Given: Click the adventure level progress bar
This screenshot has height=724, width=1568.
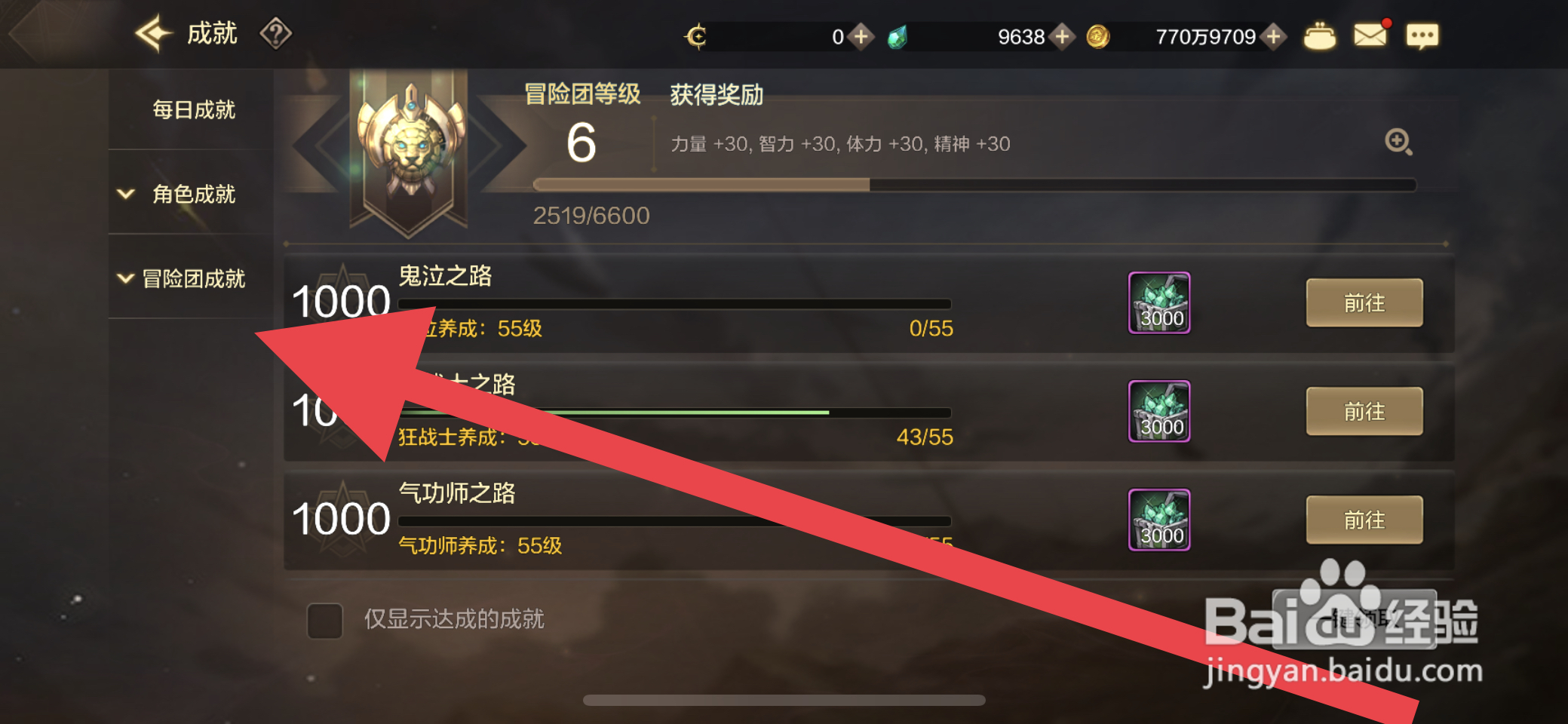Looking at the screenshot, I should (974, 185).
